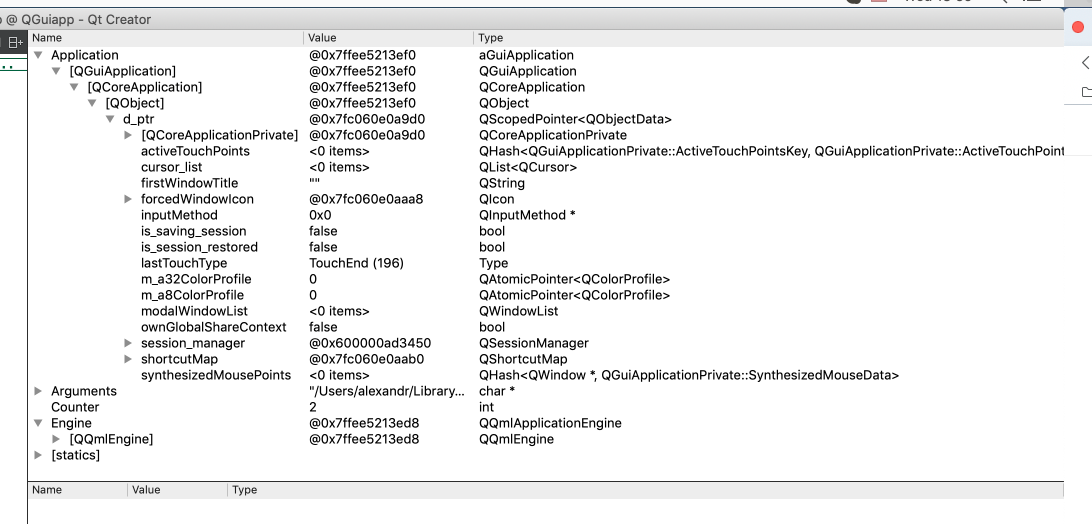Image resolution: width=1092 pixels, height=524 pixels.
Task: Click the split view icon left of the Name header
Action: click(15, 42)
